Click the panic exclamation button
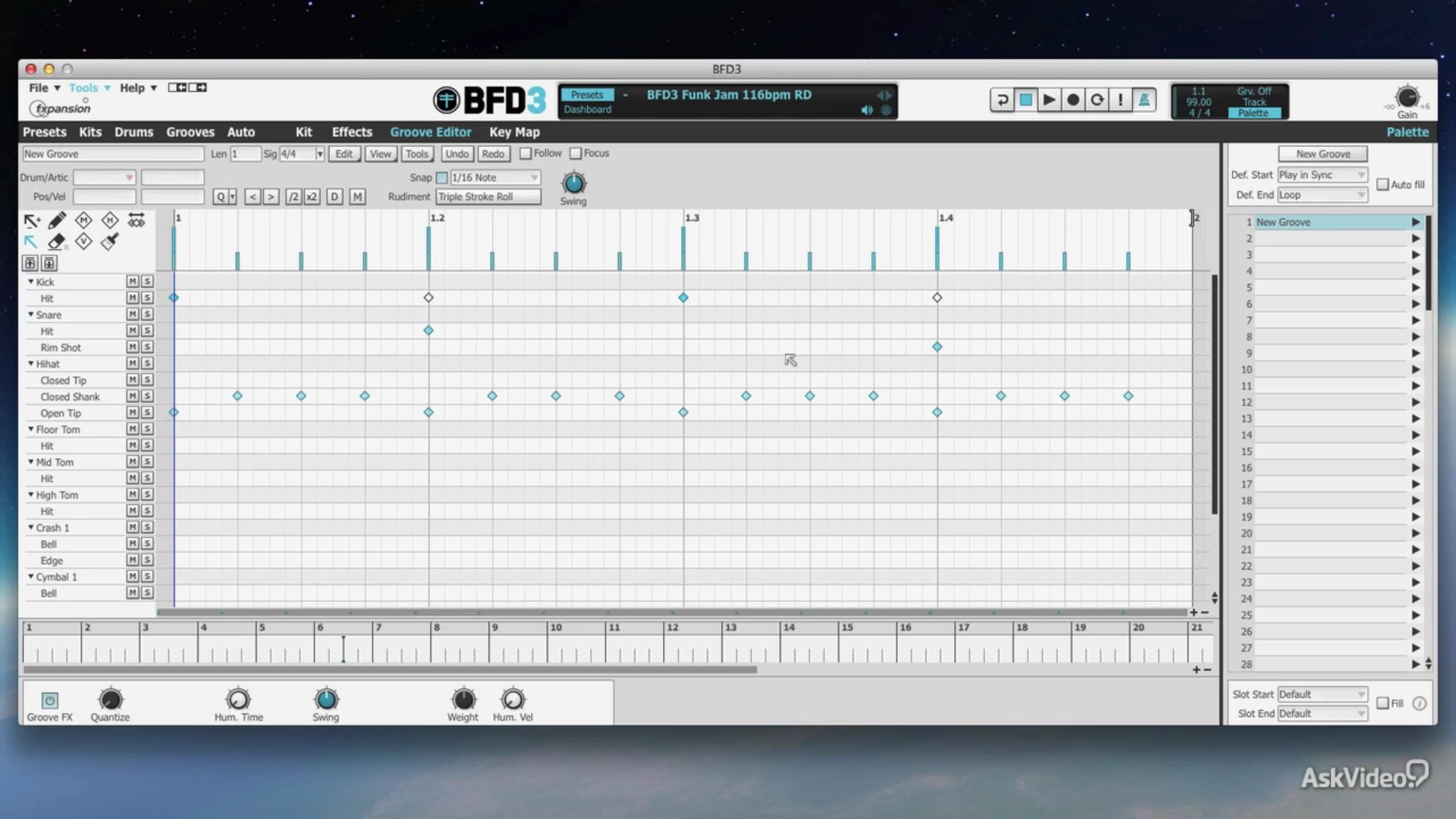 (1120, 100)
